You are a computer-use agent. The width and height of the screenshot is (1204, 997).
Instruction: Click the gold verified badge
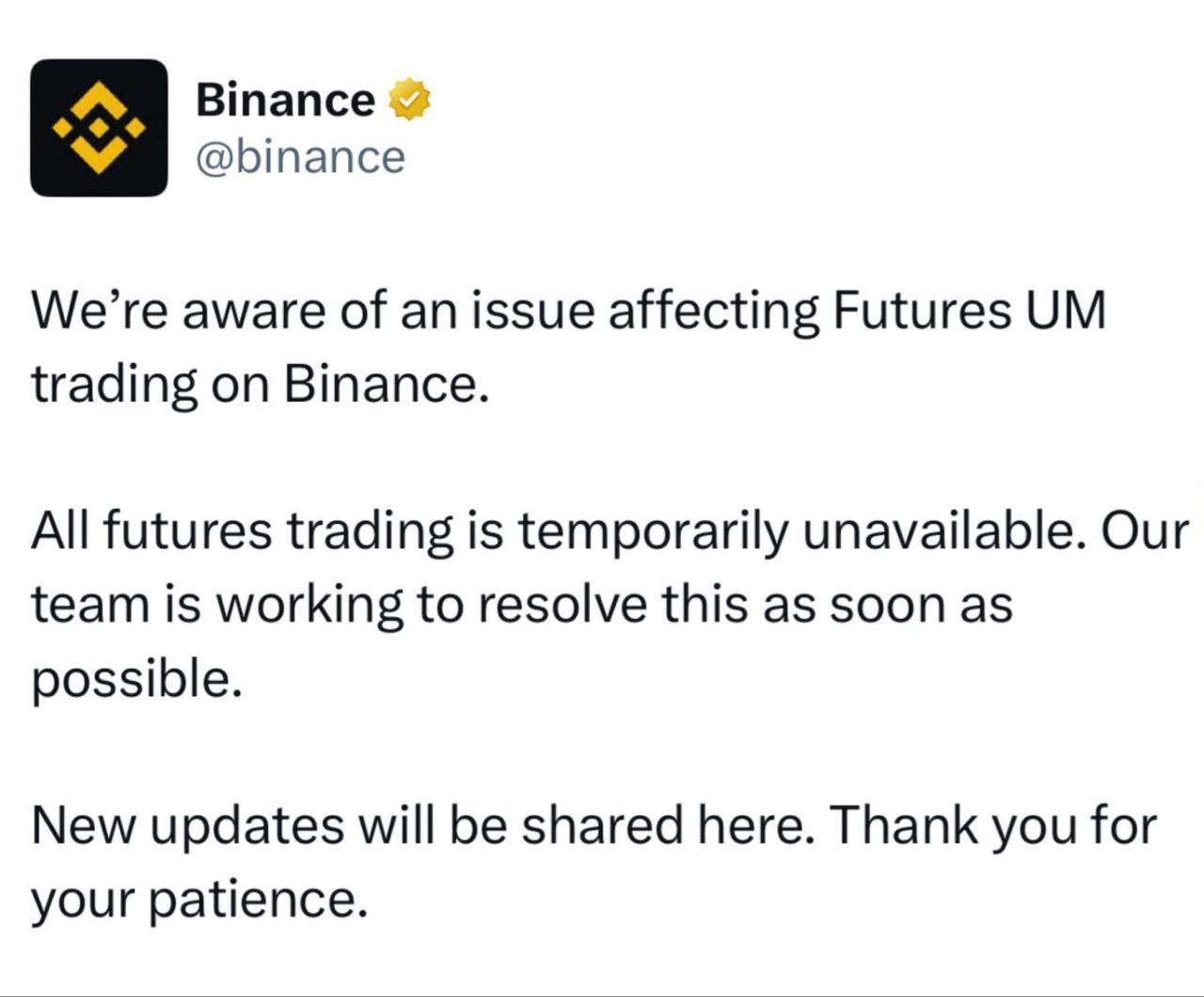click(x=408, y=100)
